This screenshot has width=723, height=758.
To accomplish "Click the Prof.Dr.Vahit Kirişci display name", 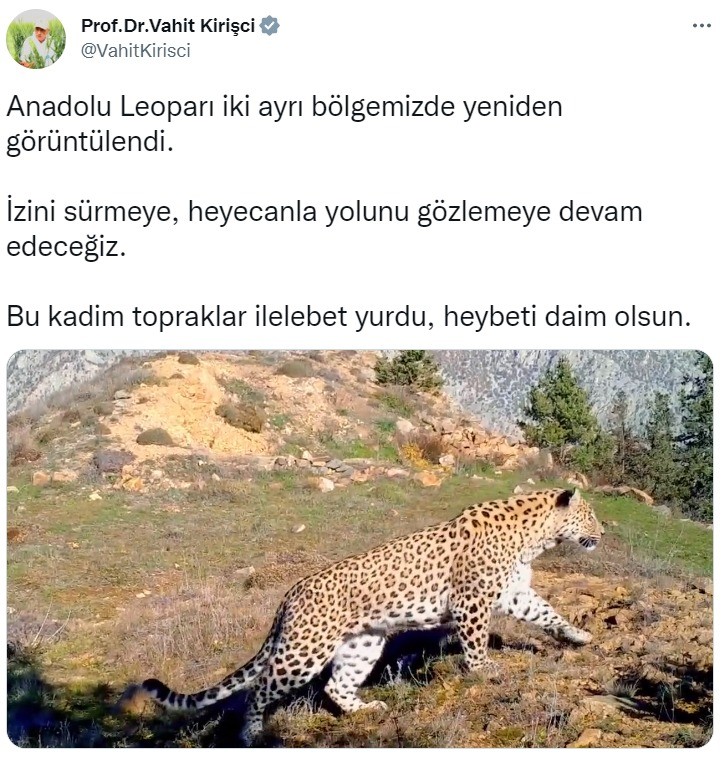I will tap(168, 26).
